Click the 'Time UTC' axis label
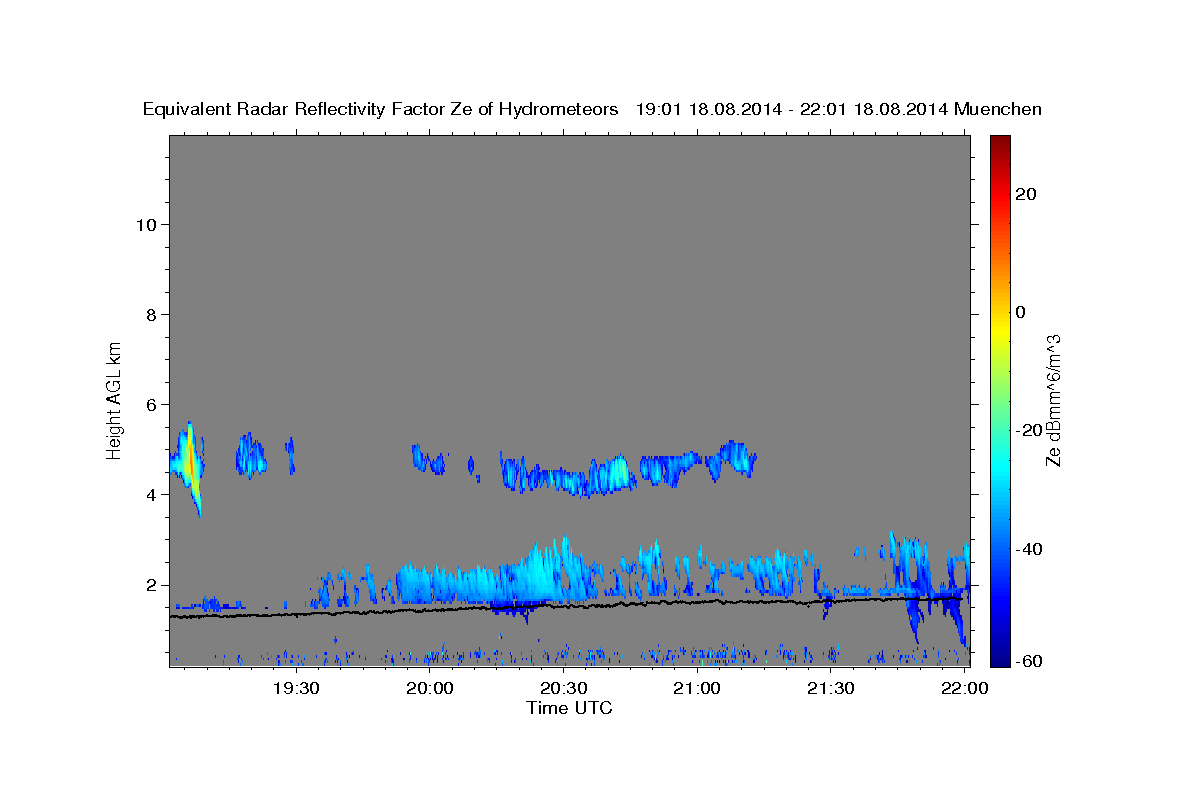 569,708
